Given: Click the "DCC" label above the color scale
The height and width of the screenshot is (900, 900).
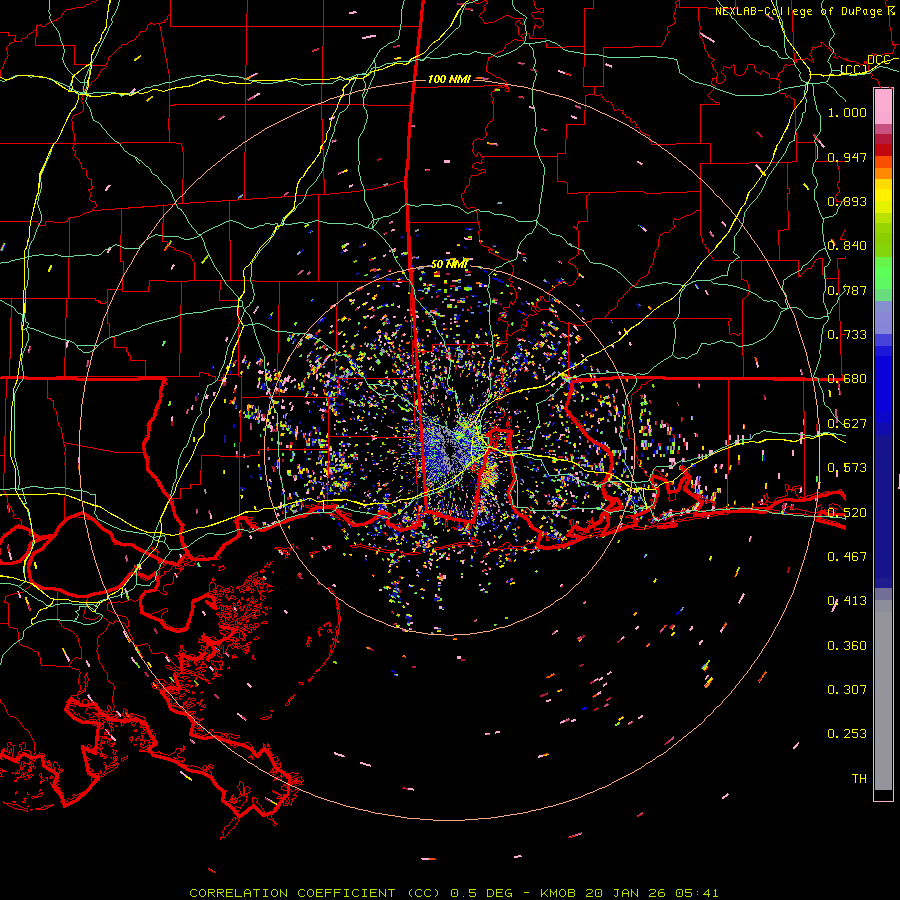Looking at the screenshot, I should (x=878, y=60).
